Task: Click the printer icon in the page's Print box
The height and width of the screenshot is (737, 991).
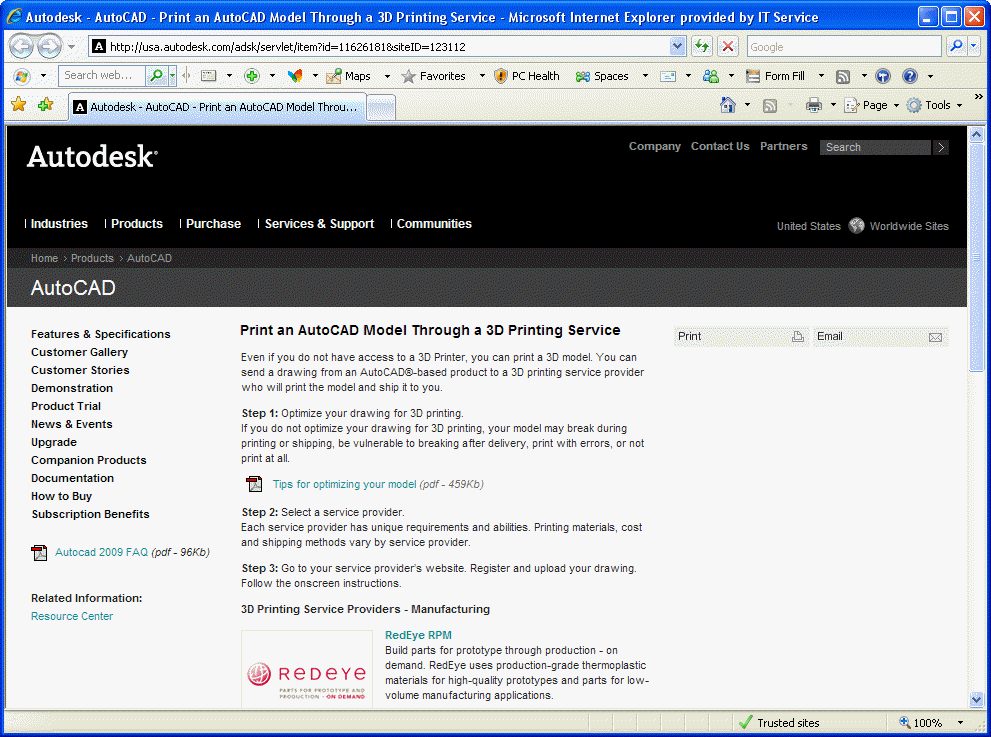Action: (x=798, y=337)
